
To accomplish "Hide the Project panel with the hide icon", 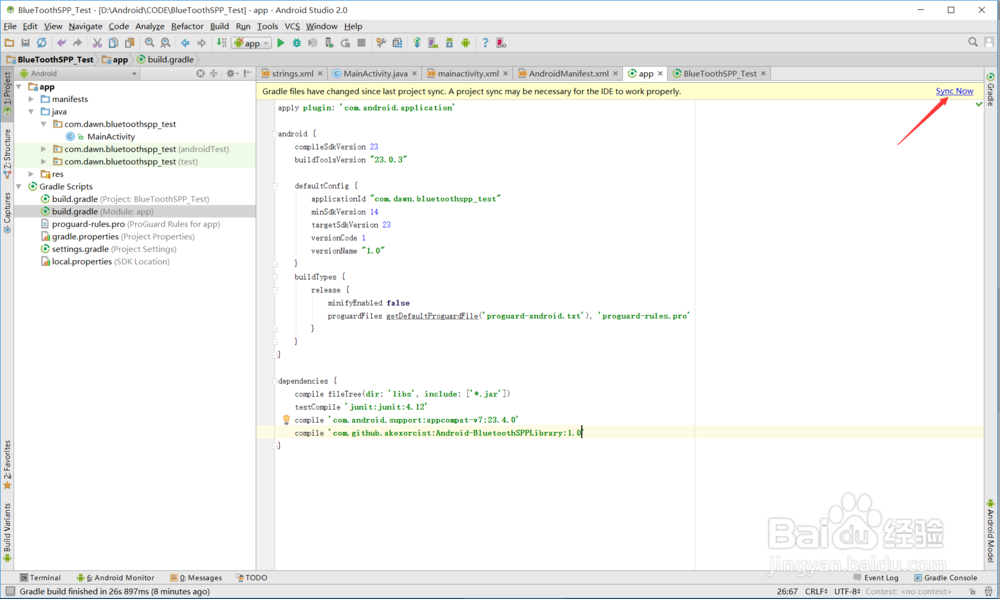I will click(x=247, y=73).
